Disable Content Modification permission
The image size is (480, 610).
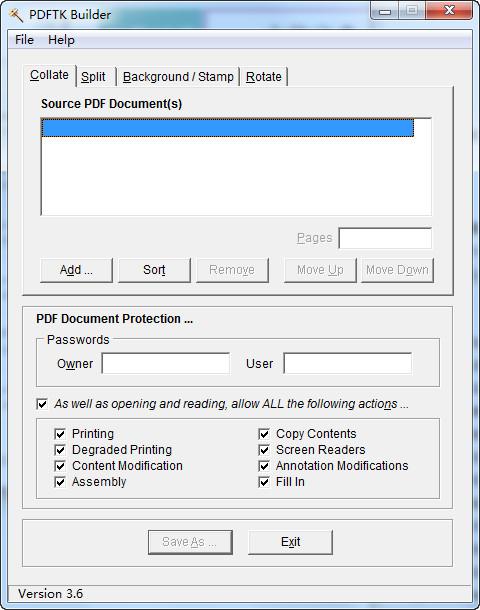click(x=60, y=466)
